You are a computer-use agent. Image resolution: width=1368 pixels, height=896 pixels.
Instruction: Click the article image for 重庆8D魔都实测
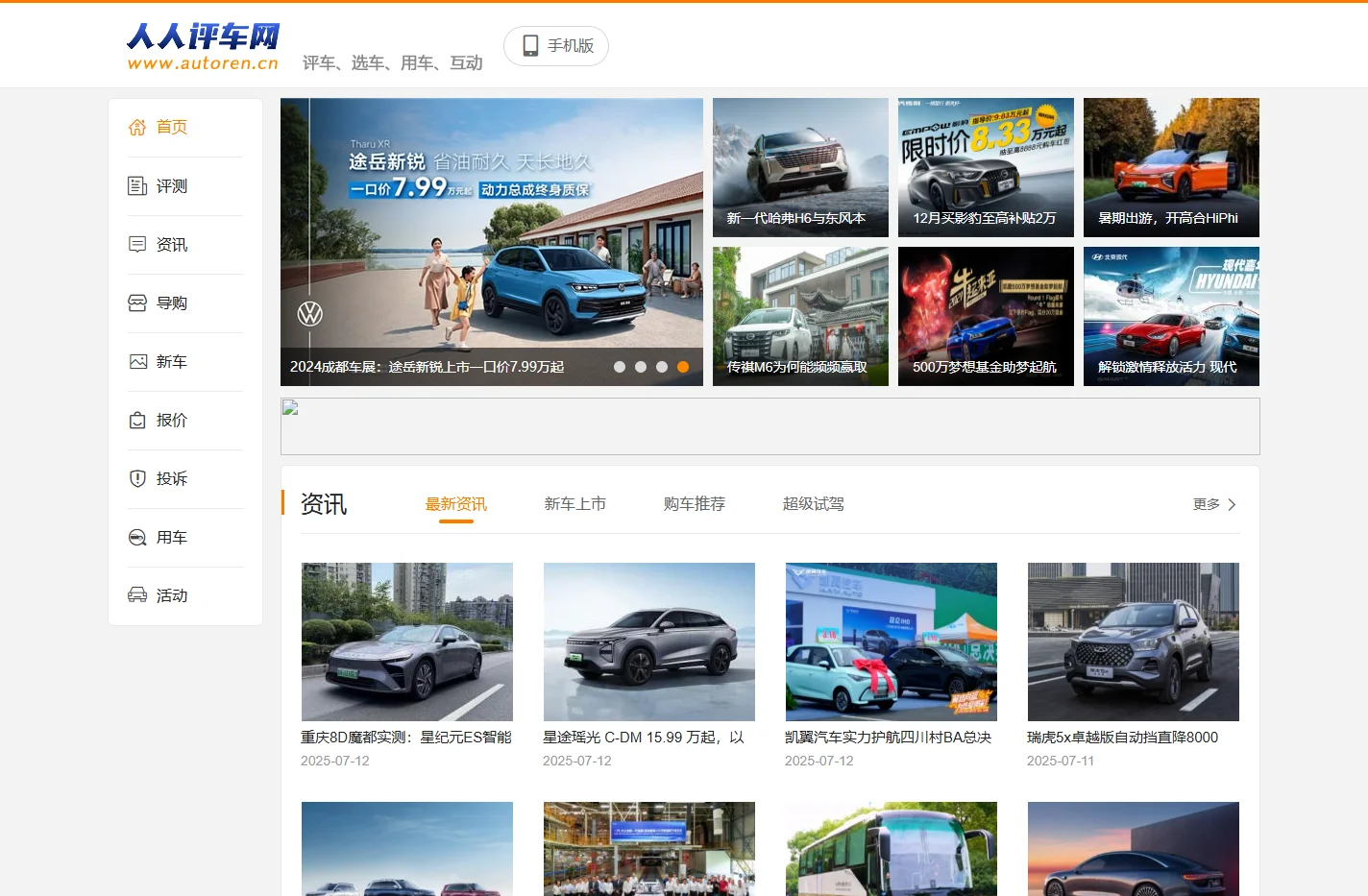[x=407, y=642]
